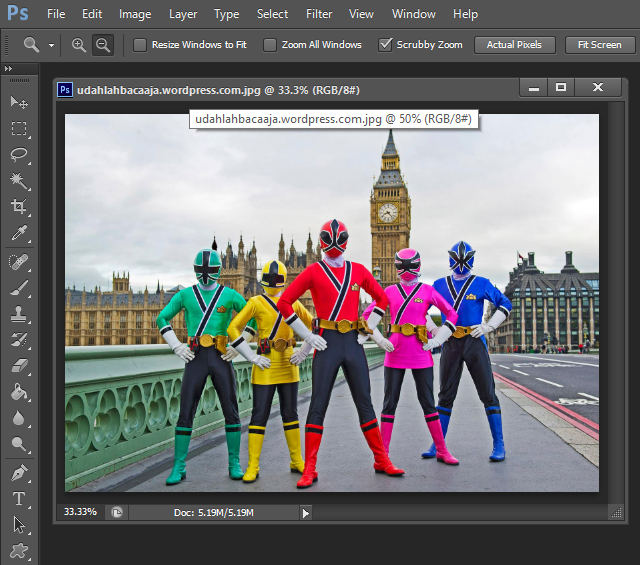The image size is (640, 565).
Task: Click the Zoom In mode icon
Action: (x=79, y=45)
